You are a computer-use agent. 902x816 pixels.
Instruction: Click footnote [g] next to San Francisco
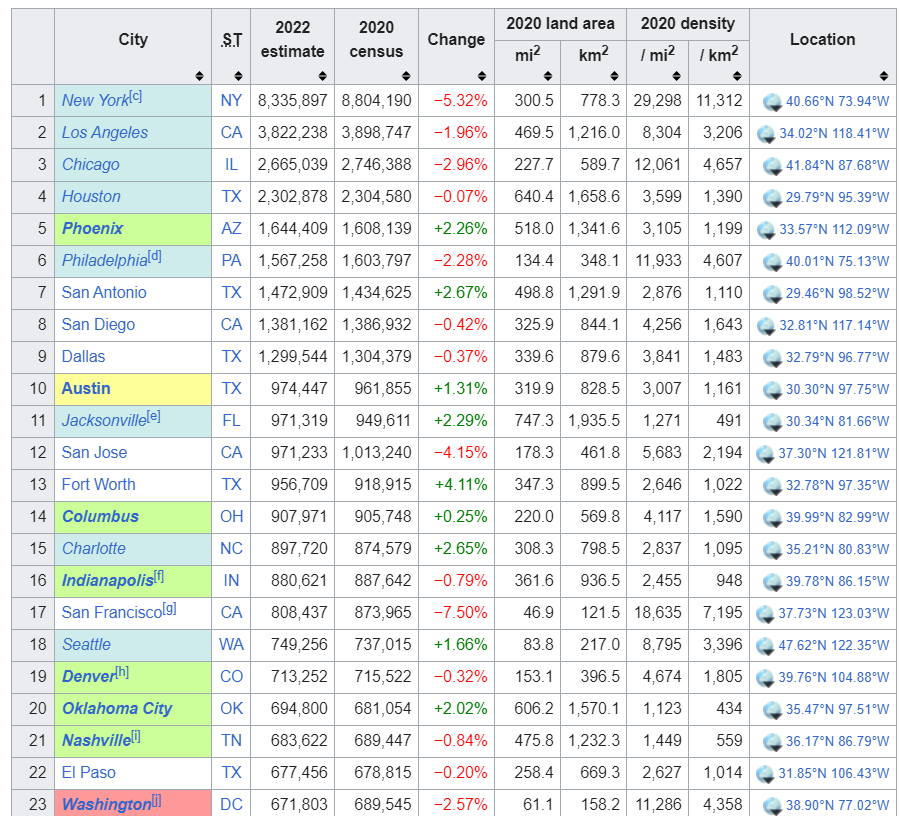coord(169,608)
